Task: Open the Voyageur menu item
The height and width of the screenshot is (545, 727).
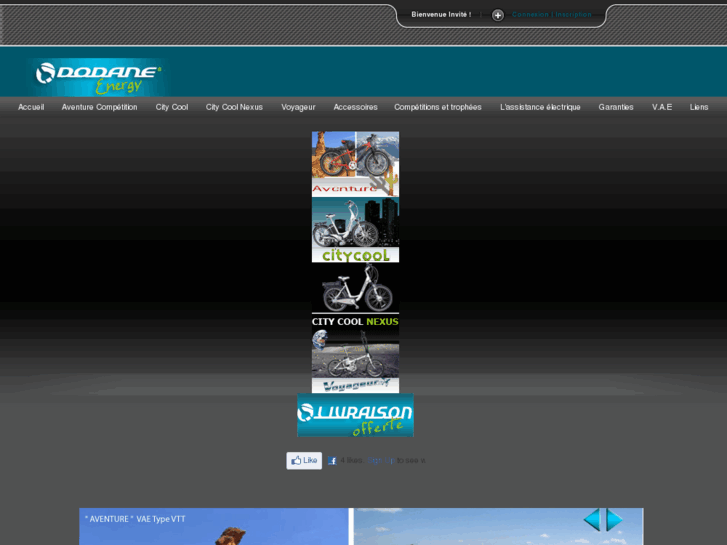Action: click(x=298, y=107)
